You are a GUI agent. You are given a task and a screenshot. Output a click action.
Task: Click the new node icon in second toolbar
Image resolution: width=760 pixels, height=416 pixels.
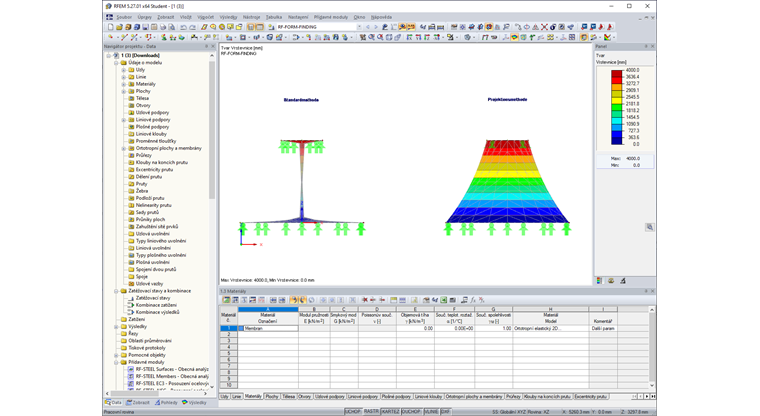(x=111, y=37)
